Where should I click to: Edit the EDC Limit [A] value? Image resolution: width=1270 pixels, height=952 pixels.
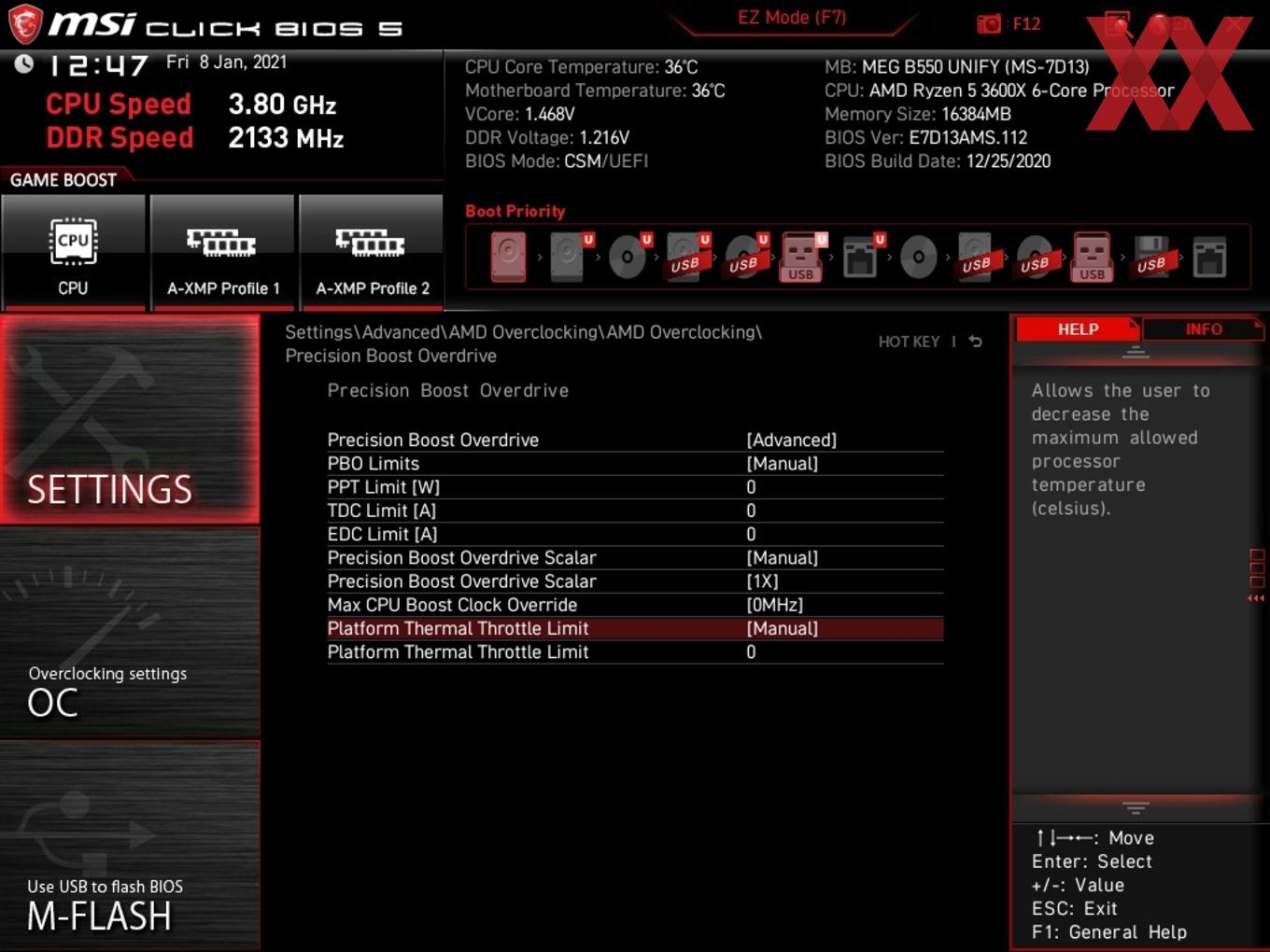point(635,534)
